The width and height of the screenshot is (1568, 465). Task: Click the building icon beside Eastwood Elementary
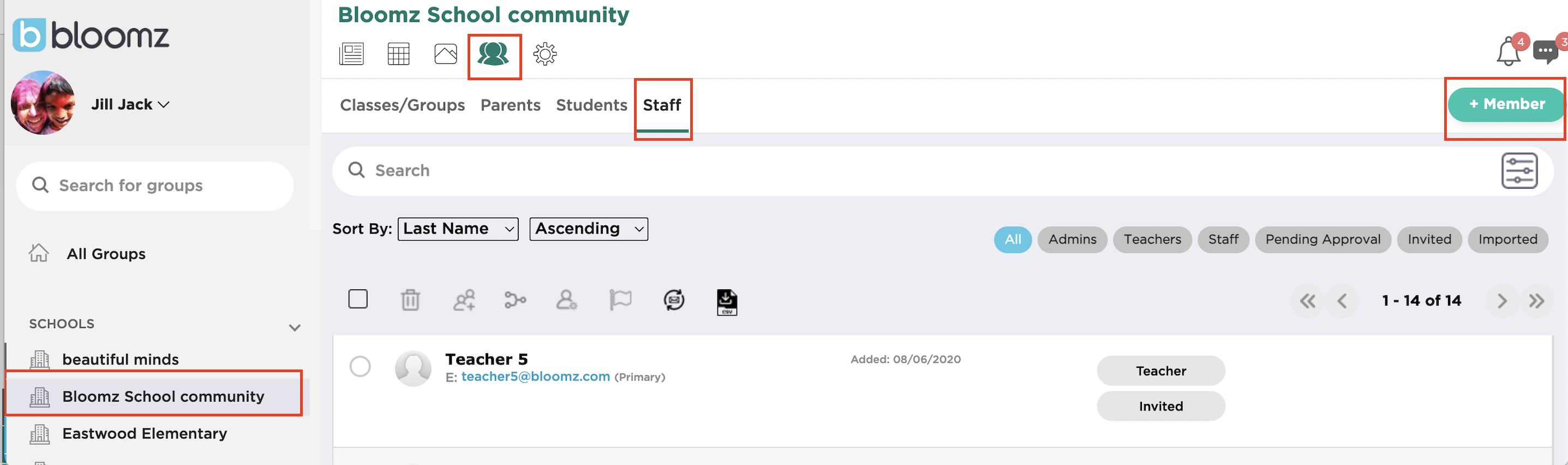(x=40, y=434)
